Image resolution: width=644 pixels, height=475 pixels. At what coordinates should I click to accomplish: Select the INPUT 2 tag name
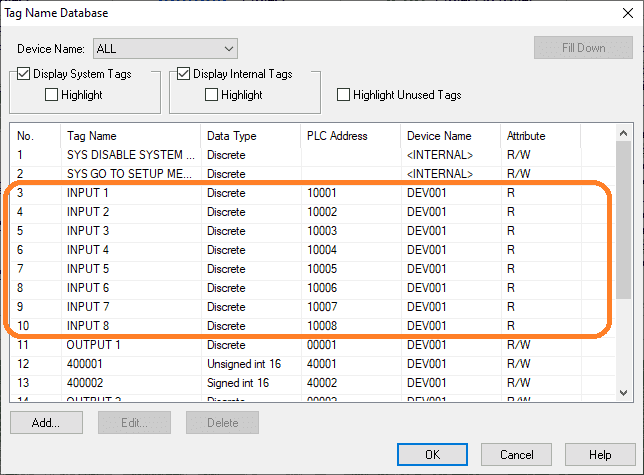tap(88, 212)
